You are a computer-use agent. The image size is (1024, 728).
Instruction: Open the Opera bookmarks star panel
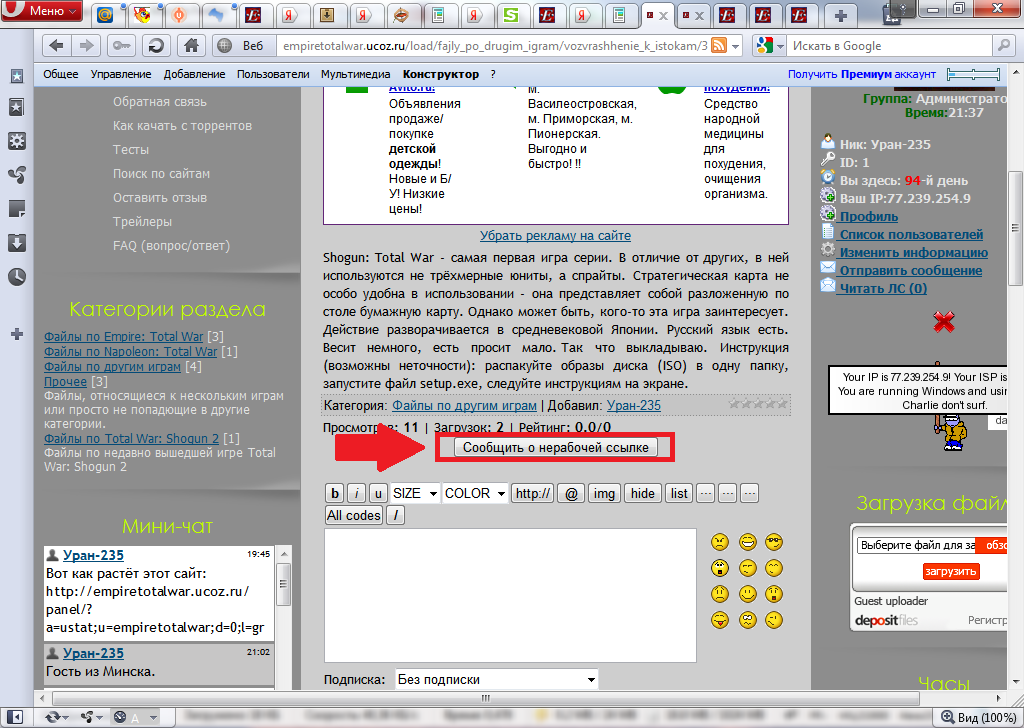17,108
